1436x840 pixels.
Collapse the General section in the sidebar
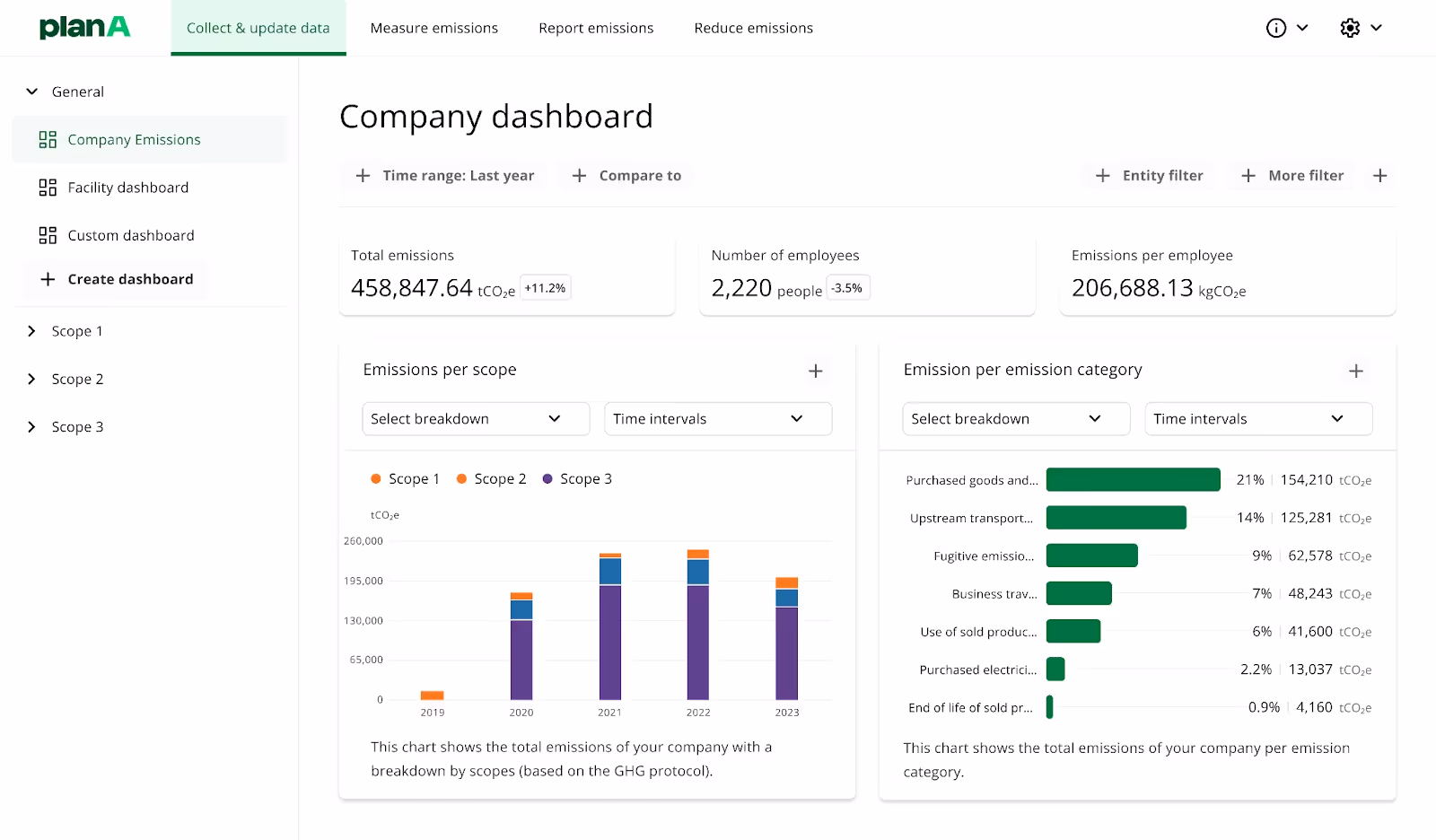(x=31, y=91)
